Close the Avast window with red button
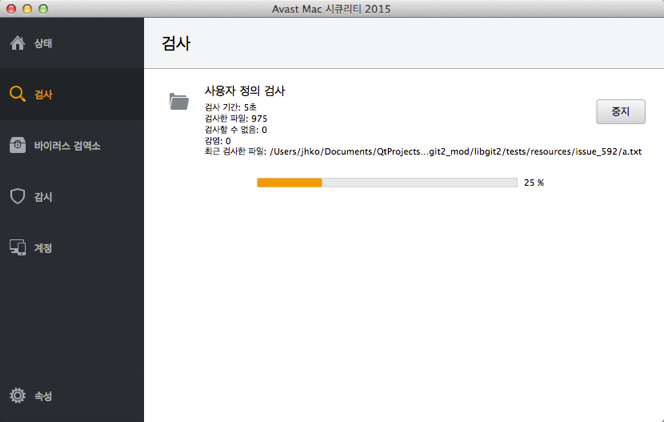The width and height of the screenshot is (664, 422). (x=11, y=9)
